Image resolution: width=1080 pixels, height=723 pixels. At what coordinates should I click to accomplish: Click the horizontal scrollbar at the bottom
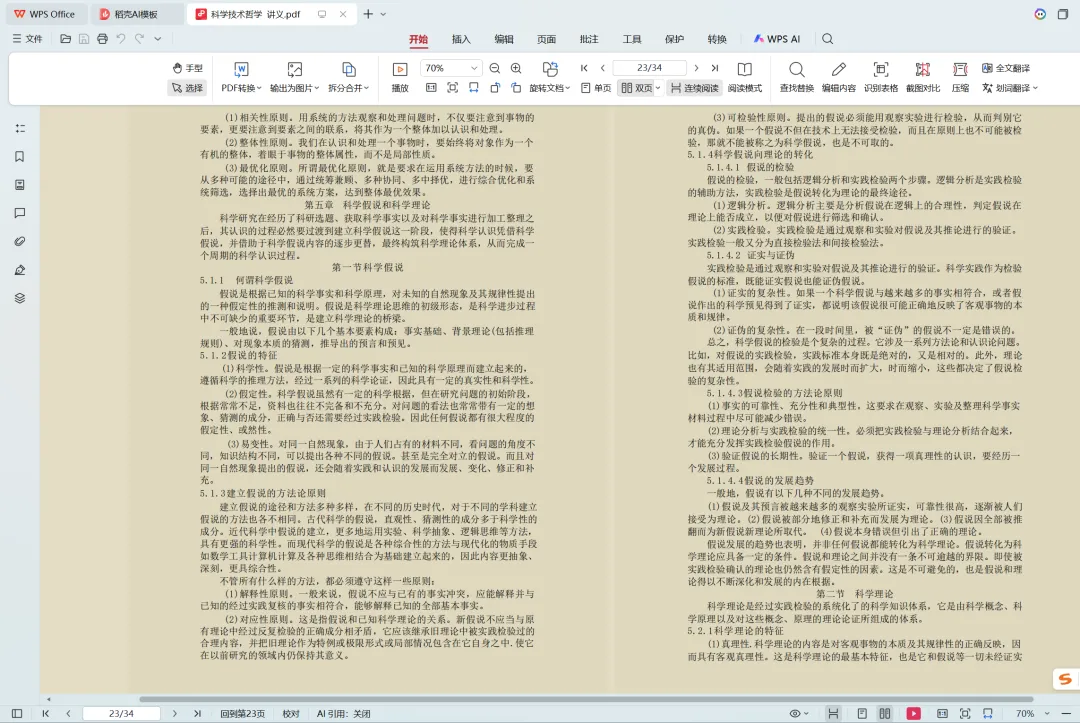586,699
